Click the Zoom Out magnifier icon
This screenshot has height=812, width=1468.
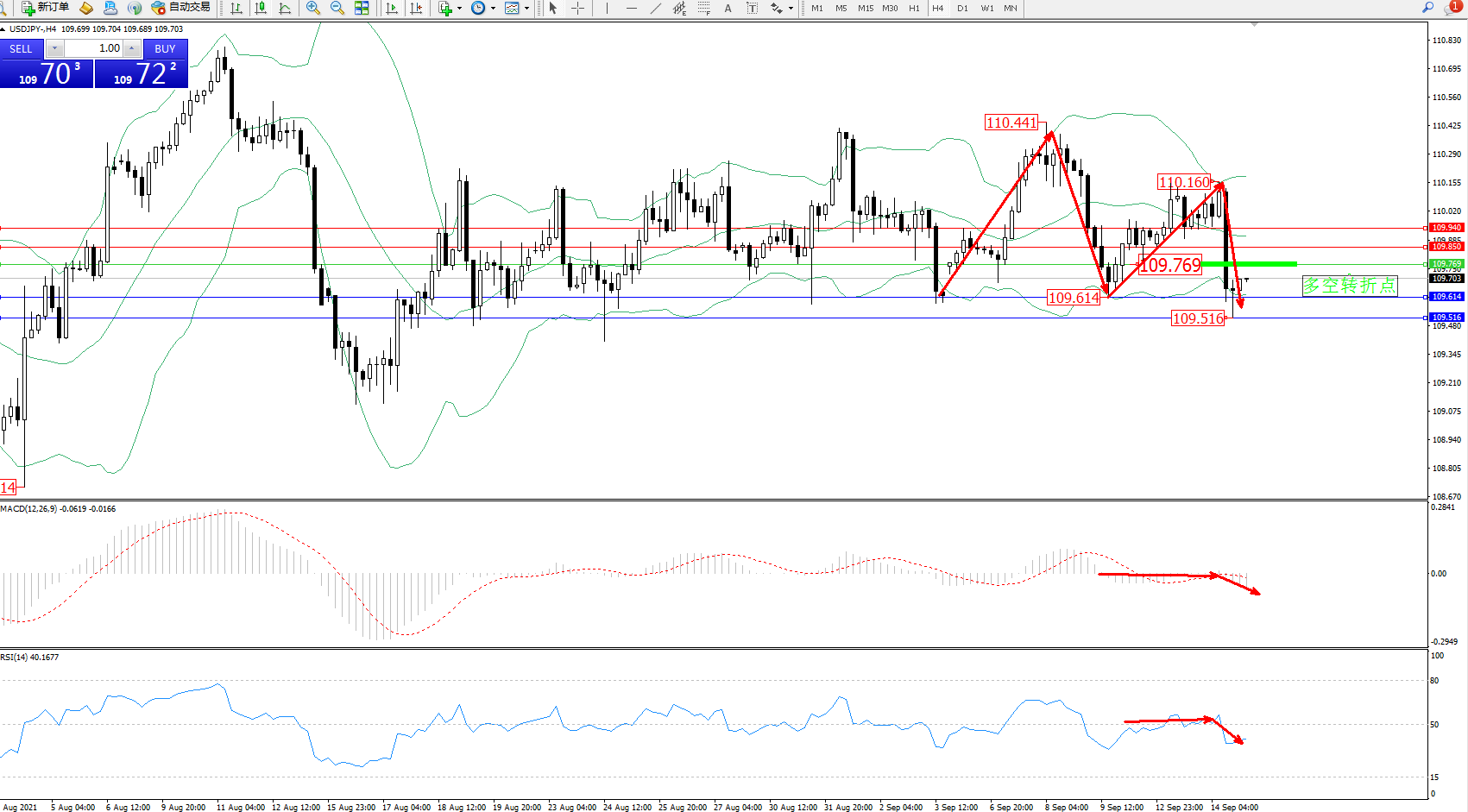click(x=337, y=8)
